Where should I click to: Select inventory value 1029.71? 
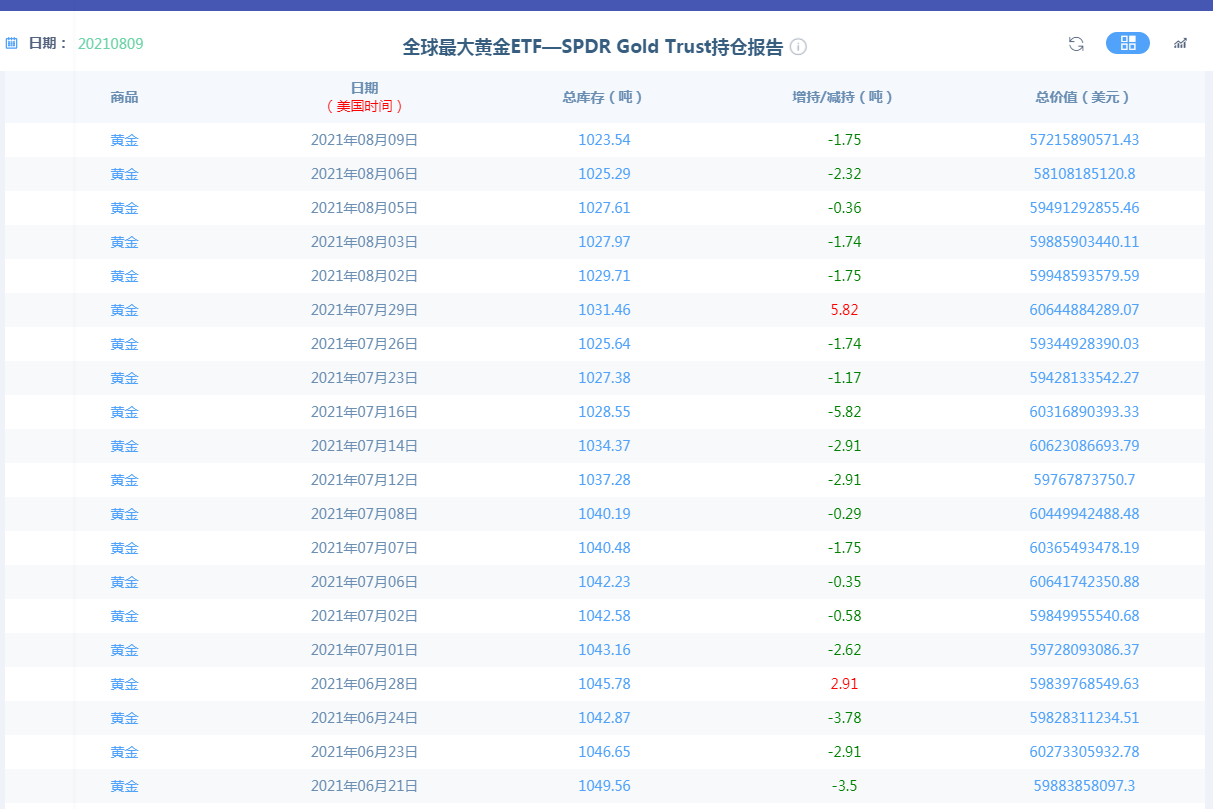pyautogui.click(x=605, y=276)
